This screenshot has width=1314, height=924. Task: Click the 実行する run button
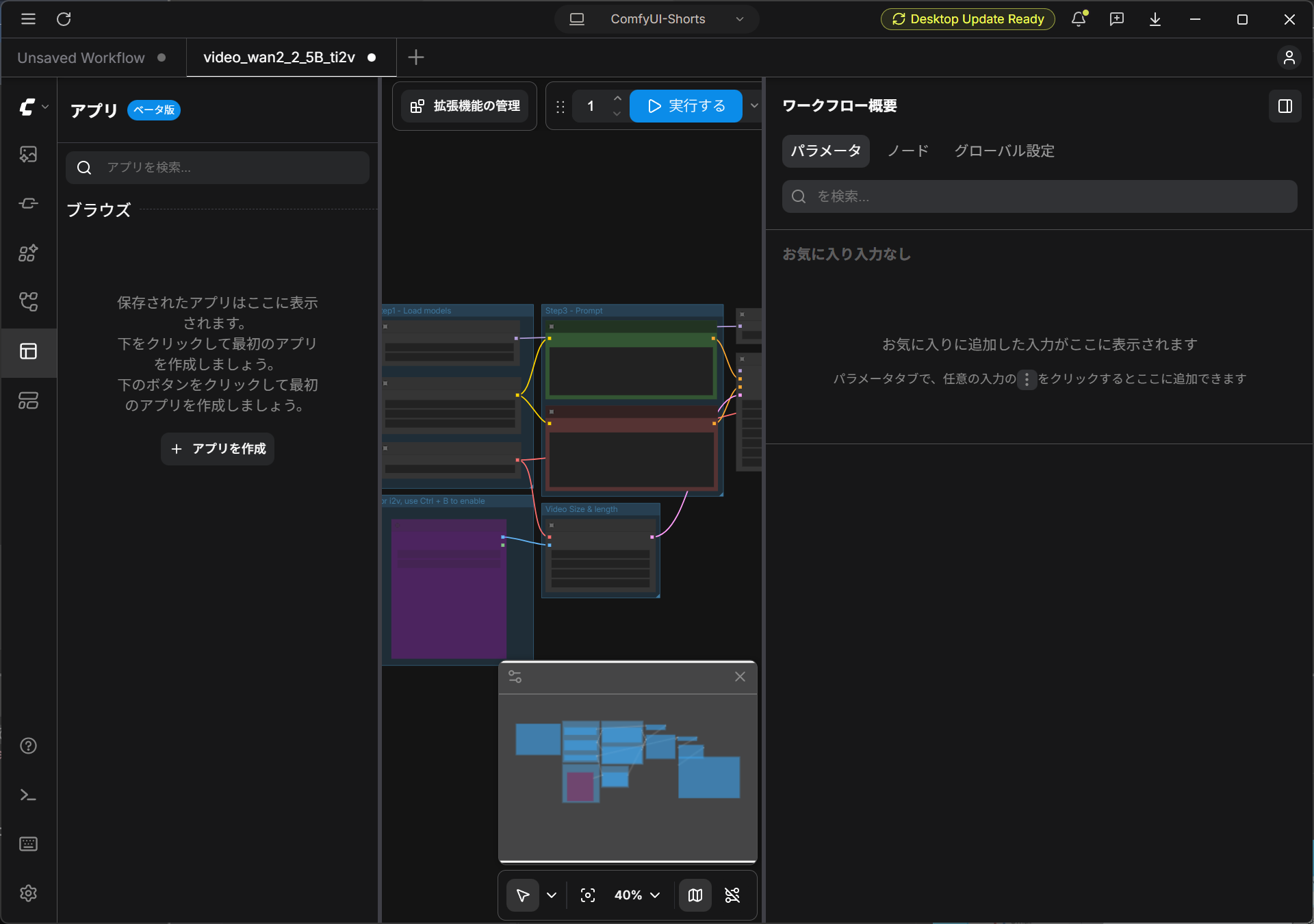pyautogui.click(x=686, y=106)
